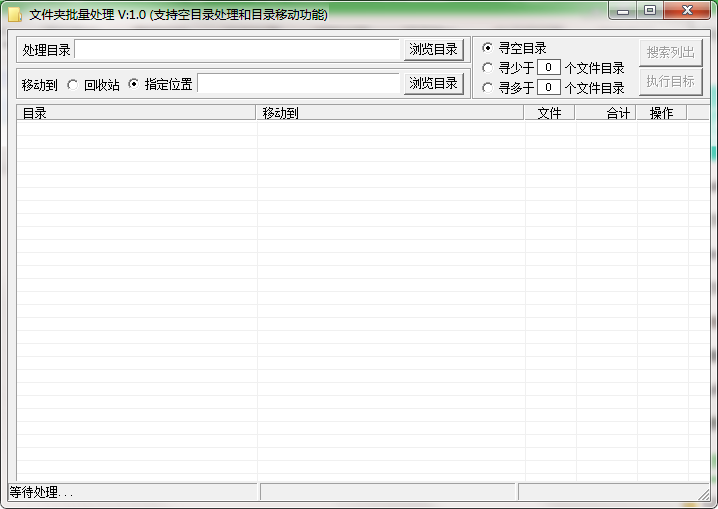Screen dimensions: 718x509
Task: Click the 寻少于 file count box
Action: (x=549, y=67)
